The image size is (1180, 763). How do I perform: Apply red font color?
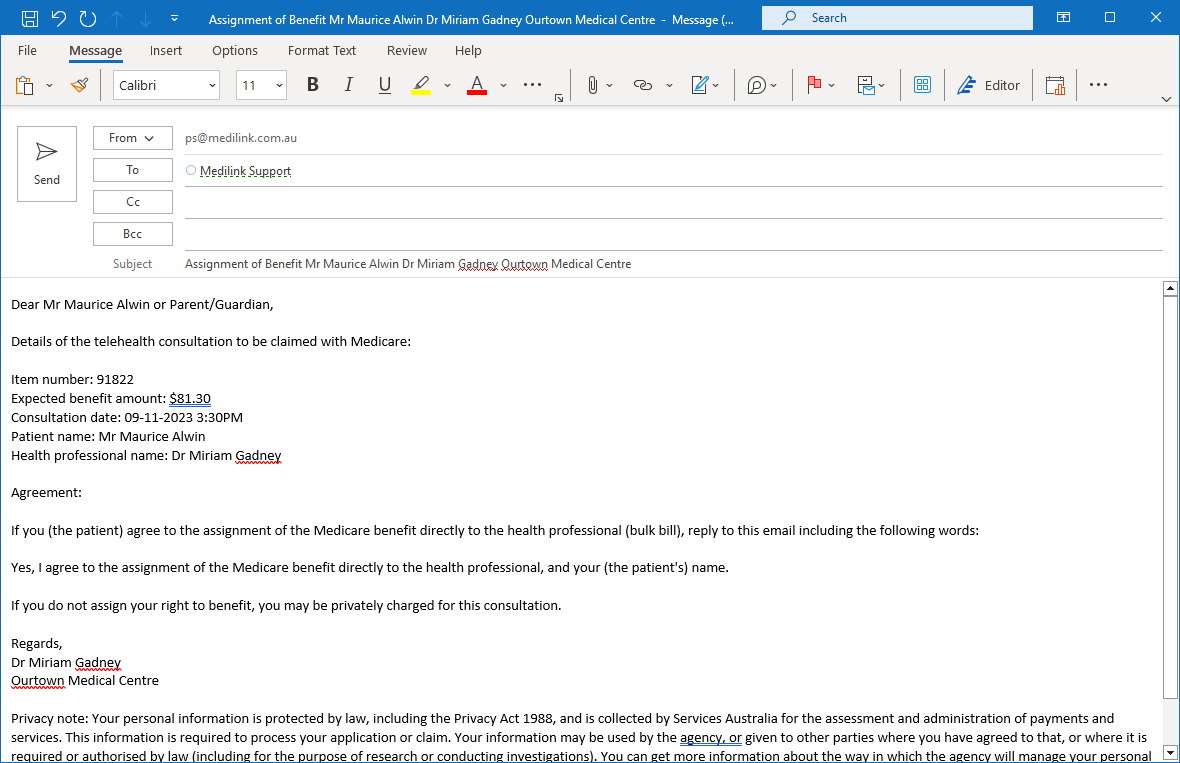click(477, 85)
